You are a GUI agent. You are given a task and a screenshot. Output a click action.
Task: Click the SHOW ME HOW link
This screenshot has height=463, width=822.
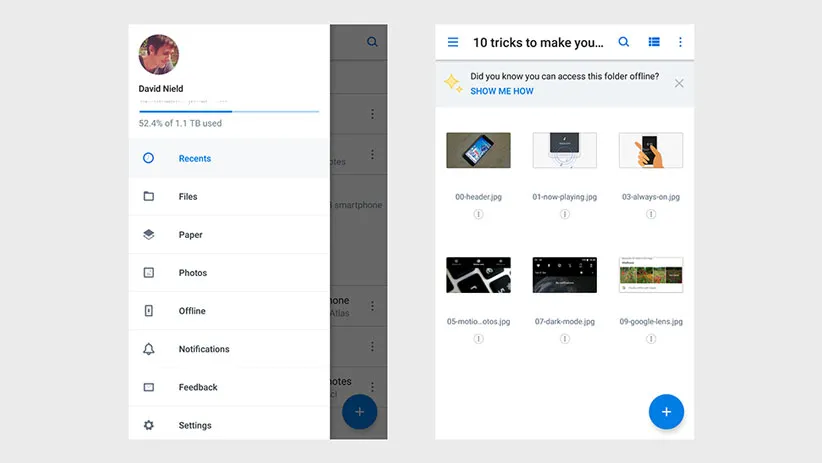pos(502,91)
